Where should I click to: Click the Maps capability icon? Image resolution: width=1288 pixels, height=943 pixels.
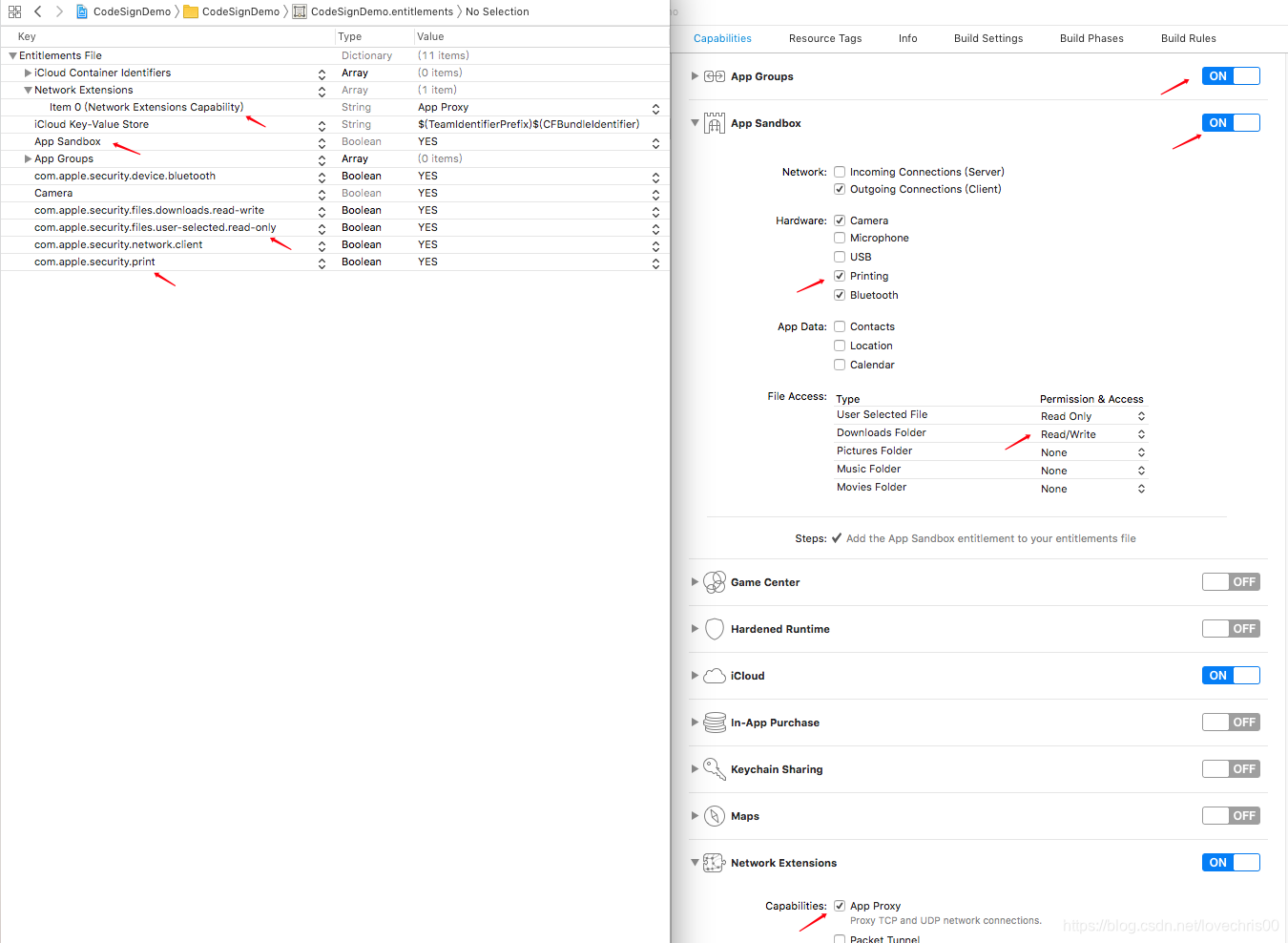coord(714,815)
